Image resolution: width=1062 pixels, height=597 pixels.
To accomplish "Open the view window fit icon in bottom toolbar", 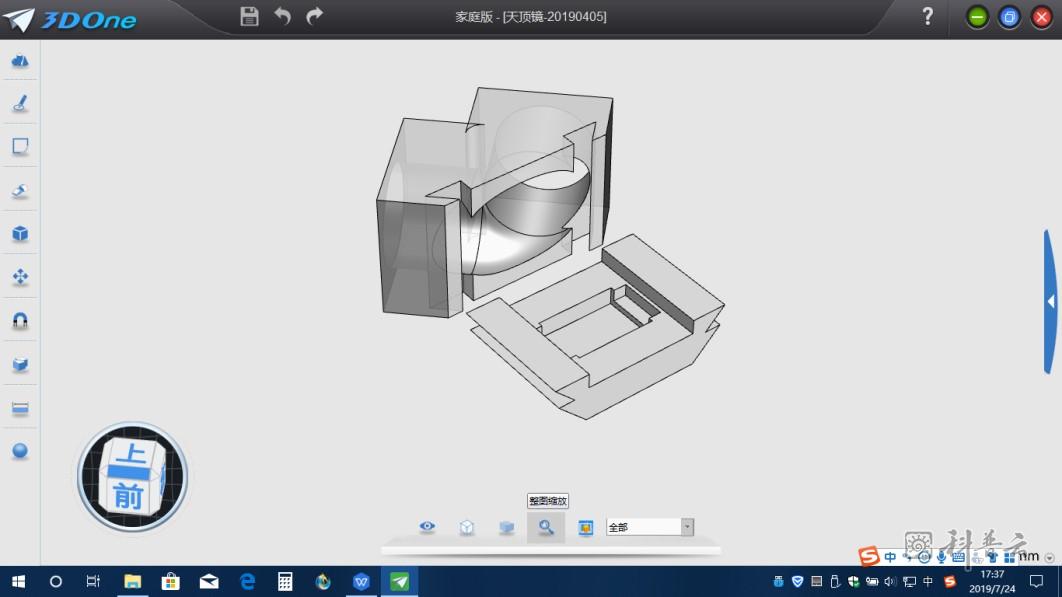I will coord(585,527).
